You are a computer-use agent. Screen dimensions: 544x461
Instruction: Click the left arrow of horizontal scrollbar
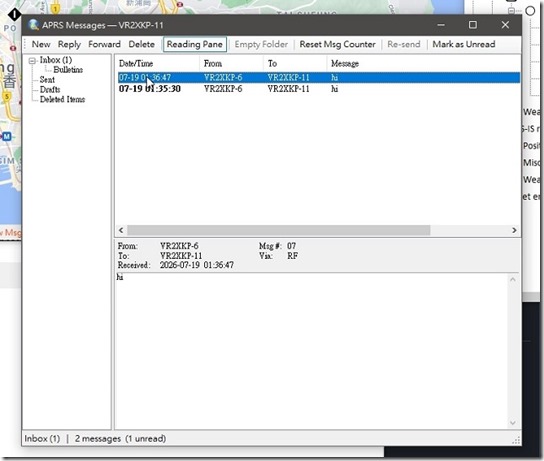(x=121, y=230)
